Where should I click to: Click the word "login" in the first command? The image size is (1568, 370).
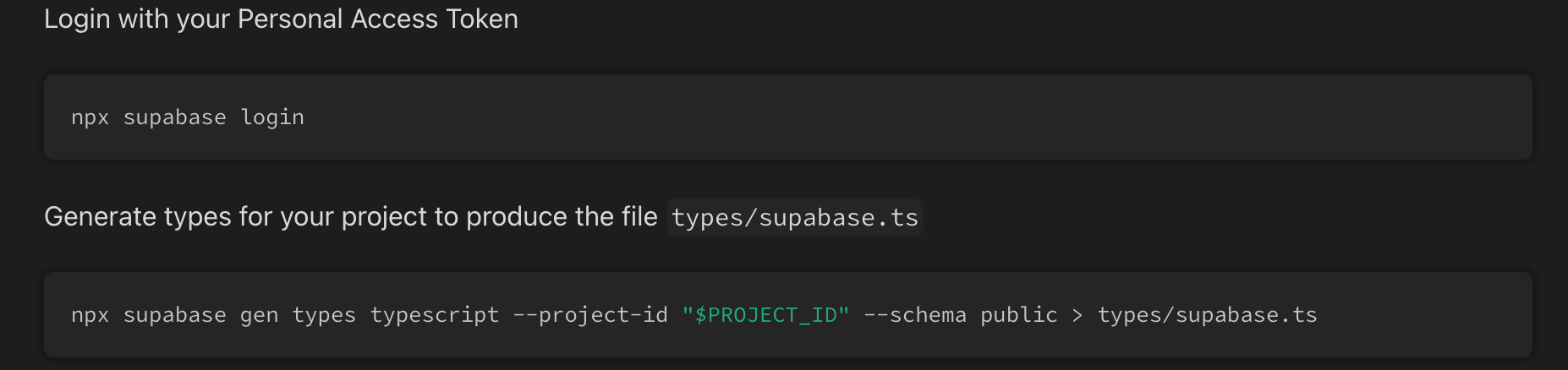[272, 117]
